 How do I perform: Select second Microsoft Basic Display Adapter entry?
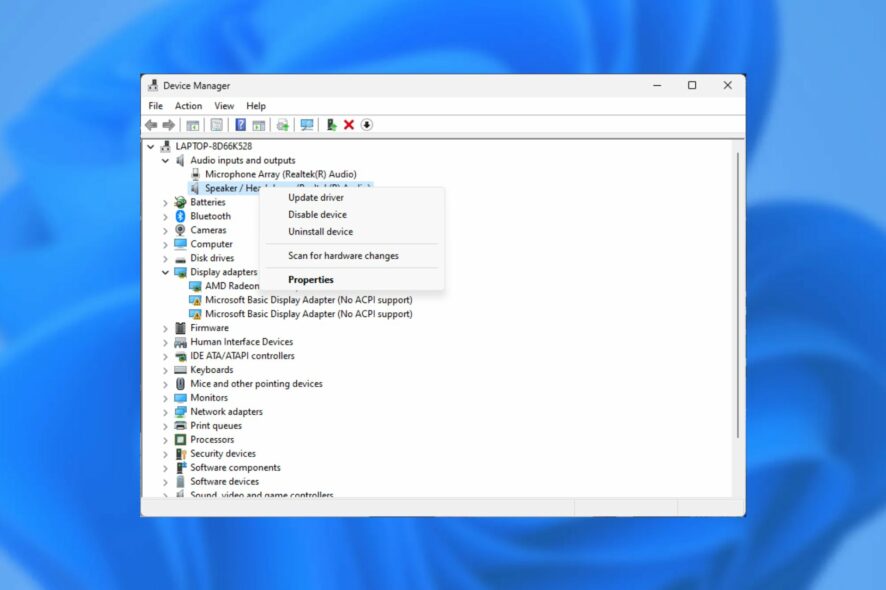tap(309, 314)
